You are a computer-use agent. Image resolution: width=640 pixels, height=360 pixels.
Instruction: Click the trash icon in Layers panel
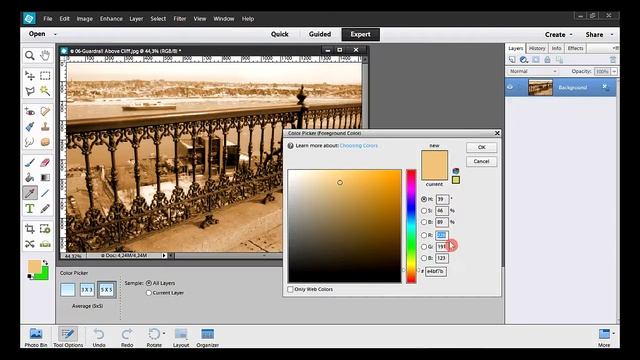click(x=612, y=60)
